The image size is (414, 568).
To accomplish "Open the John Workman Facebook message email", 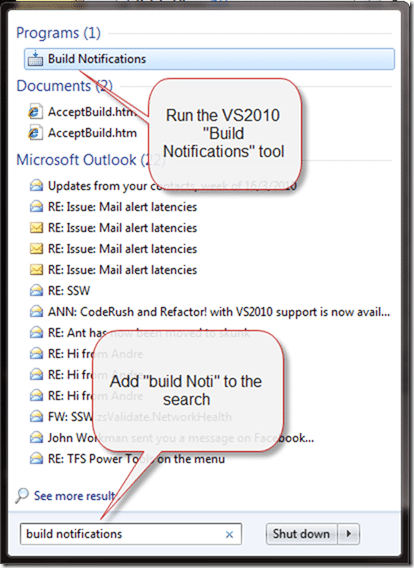I will coord(181,438).
